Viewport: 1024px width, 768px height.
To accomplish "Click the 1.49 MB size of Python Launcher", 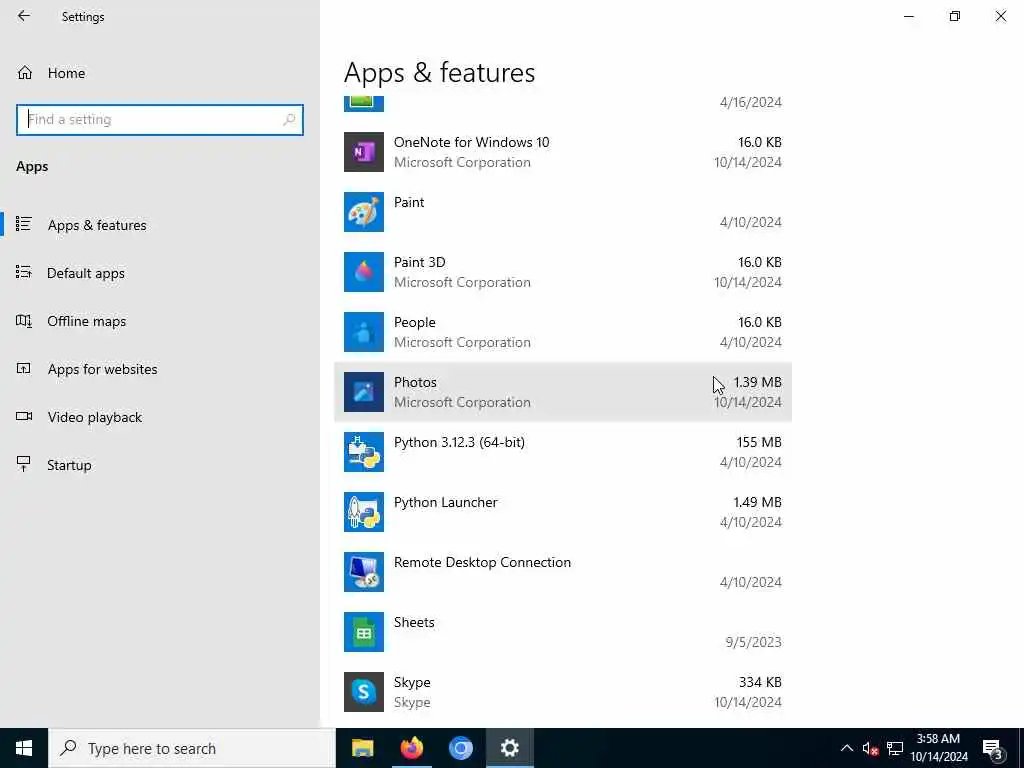I will (x=757, y=502).
